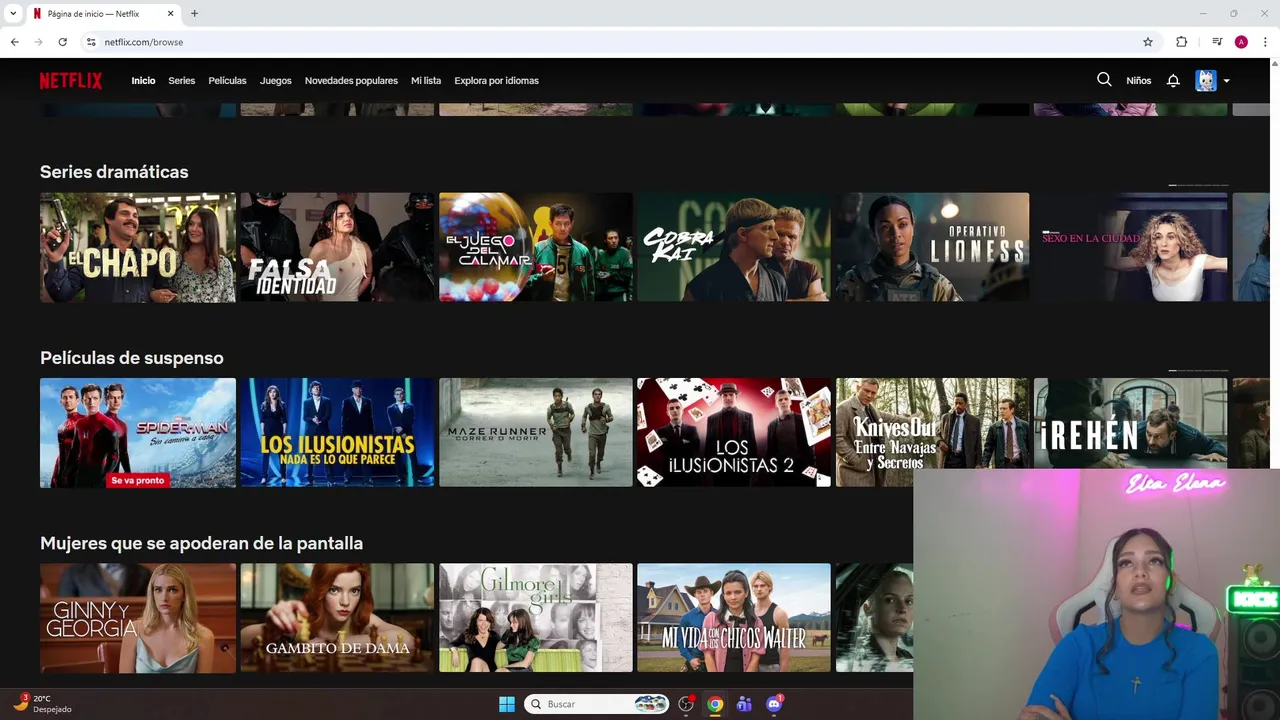The image size is (1280, 720).
Task: Open the notifications bell
Action: (1173, 81)
